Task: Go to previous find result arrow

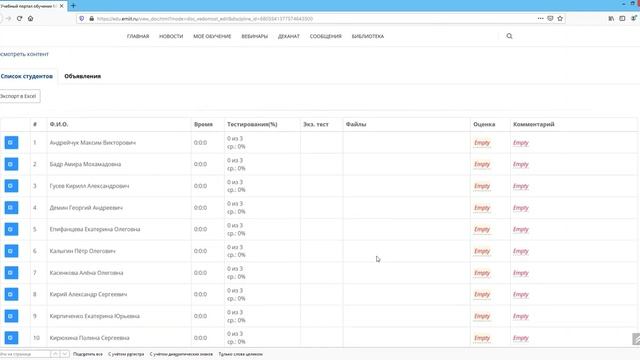Action: 55,354
